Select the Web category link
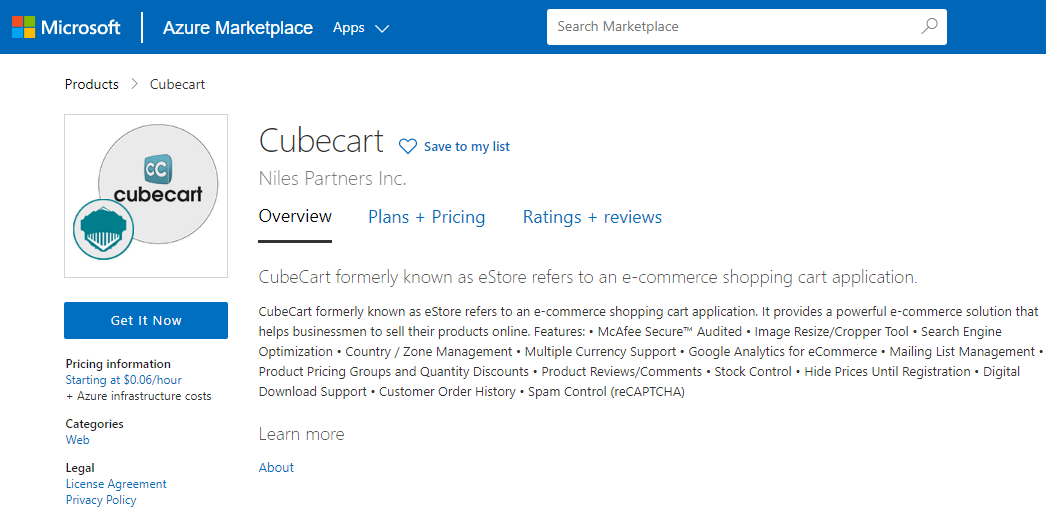 tap(78, 440)
